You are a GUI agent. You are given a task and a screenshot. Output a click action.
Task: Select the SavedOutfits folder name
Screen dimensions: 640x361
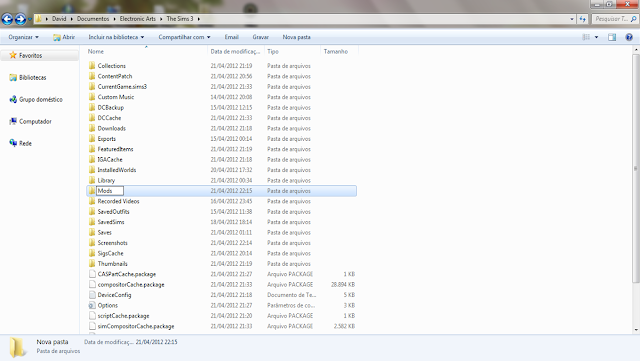[113, 212]
